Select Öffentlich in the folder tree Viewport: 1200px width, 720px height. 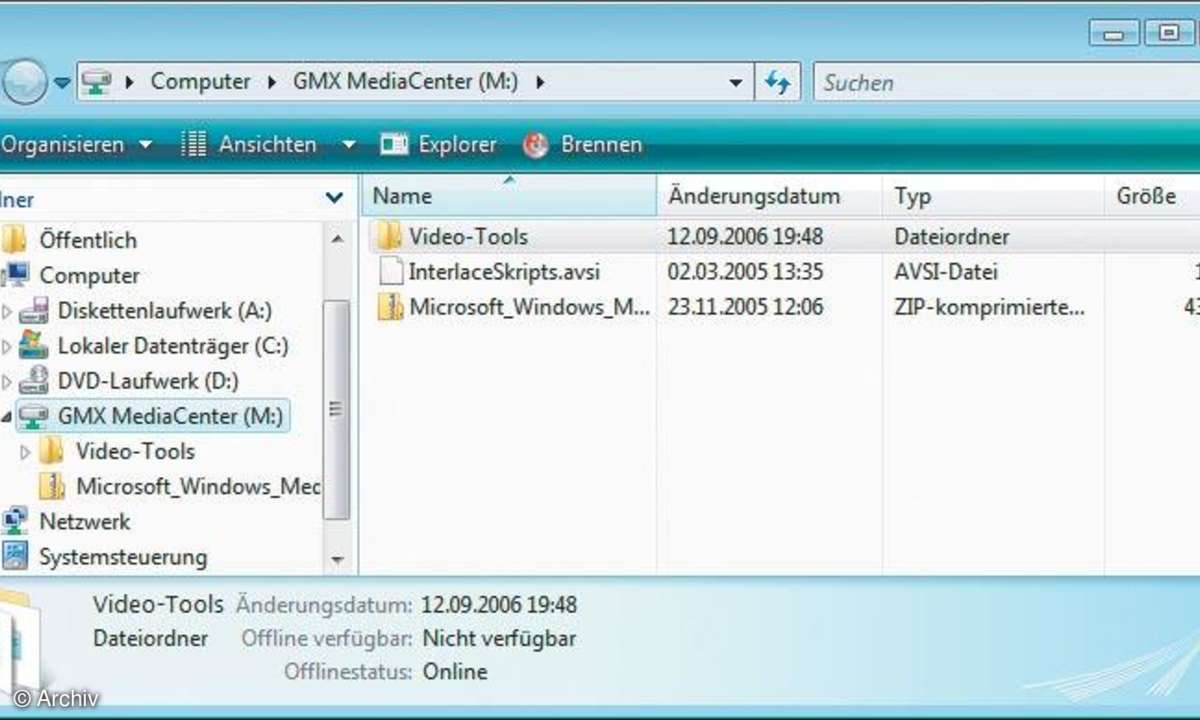click(88, 240)
